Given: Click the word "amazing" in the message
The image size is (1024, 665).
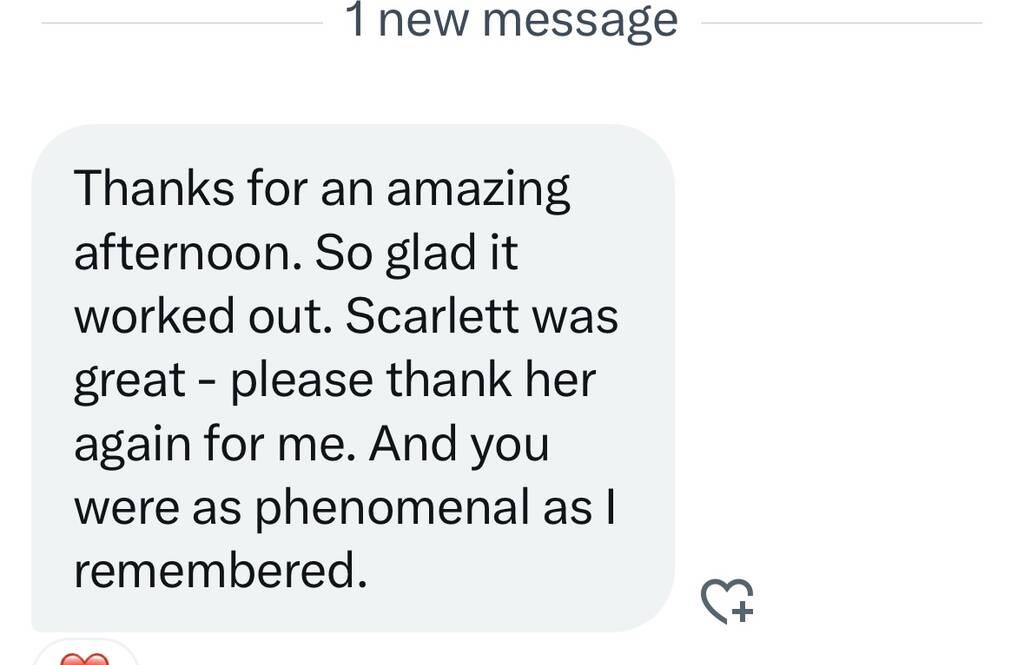Looking at the screenshot, I should [x=478, y=190].
